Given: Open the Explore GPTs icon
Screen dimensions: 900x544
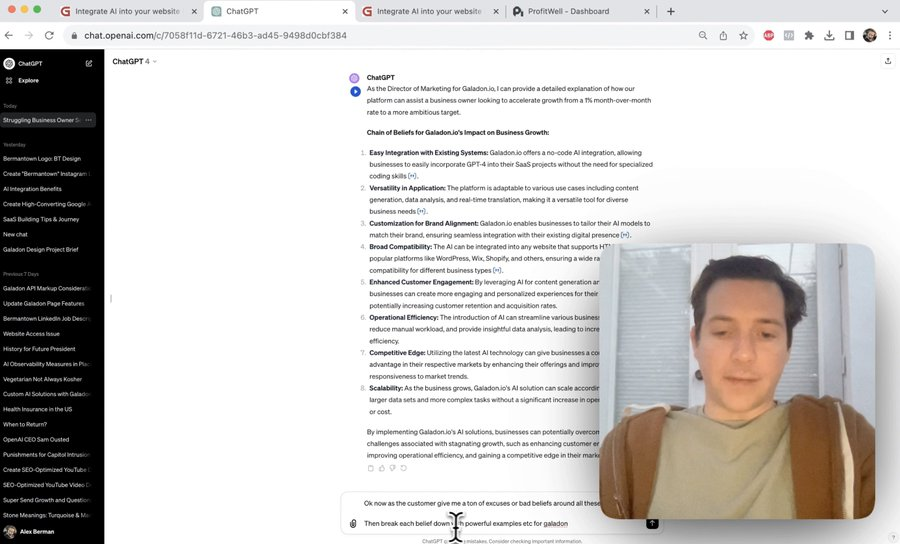Looking at the screenshot, I should pos(9,80).
